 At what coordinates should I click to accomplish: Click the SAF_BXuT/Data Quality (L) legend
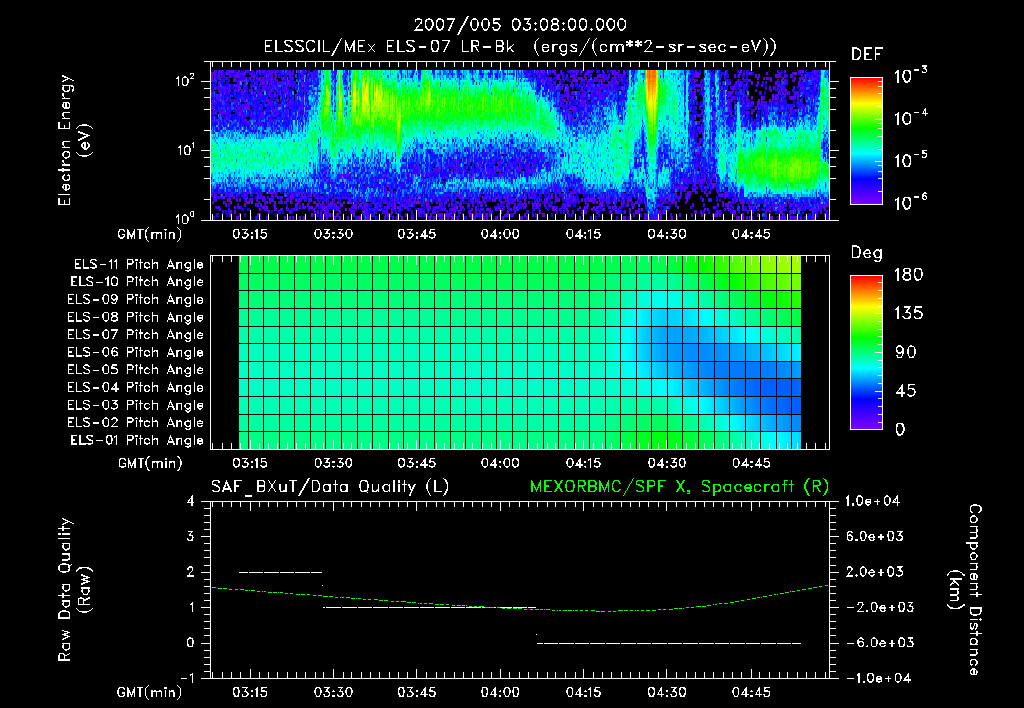(x=330, y=487)
